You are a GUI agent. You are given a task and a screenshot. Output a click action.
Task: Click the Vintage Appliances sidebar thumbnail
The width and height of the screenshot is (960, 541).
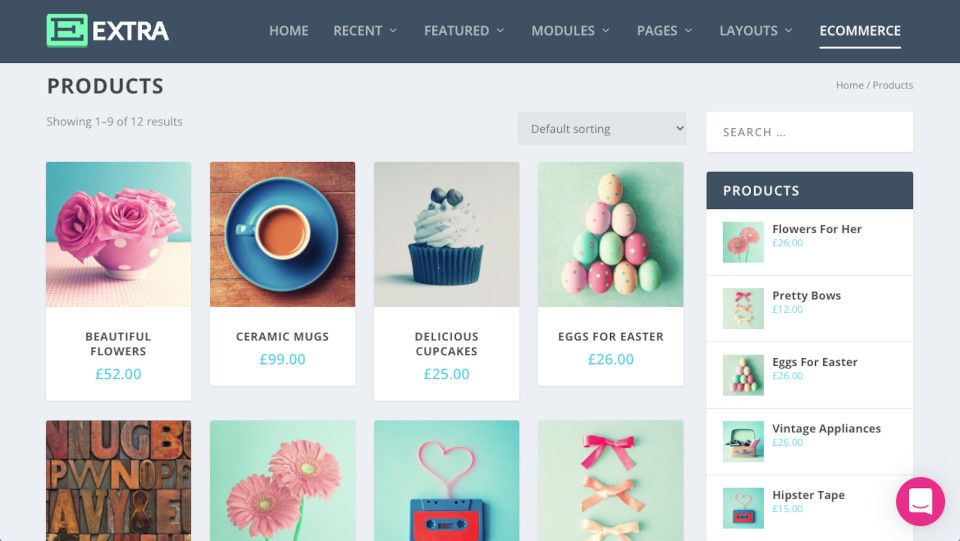743,441
